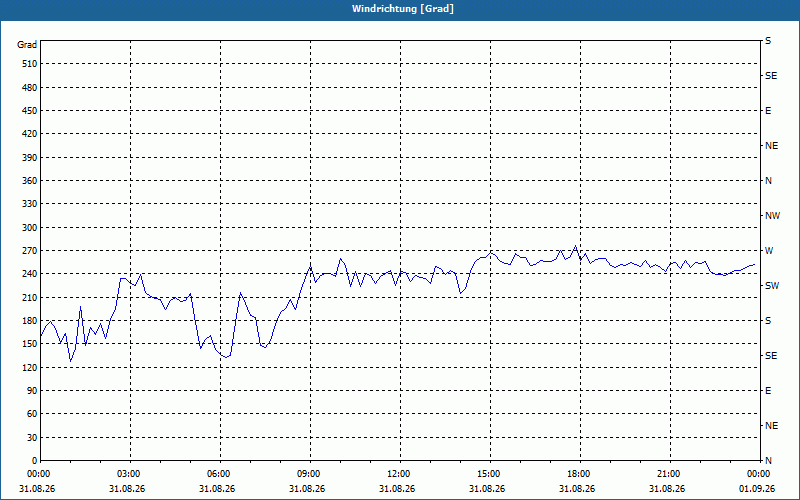Click the 00:00 label above 01.09.26
The width and height of the screenshot is (800, 500).
[758, 474]
